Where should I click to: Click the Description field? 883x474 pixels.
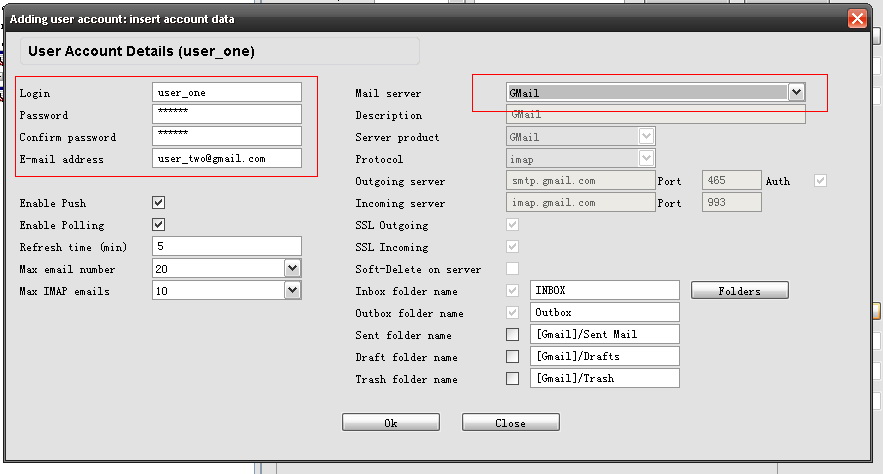pyautogui.click(x=655, y=114)
